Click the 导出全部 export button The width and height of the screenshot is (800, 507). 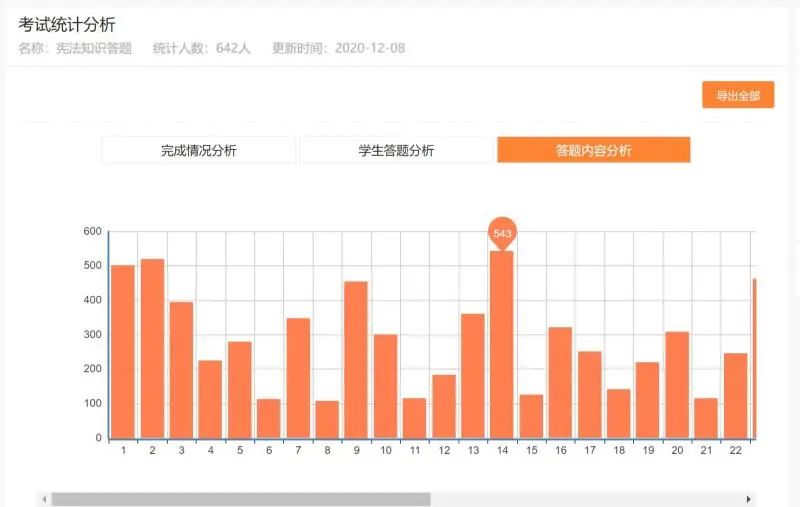(x=738, y=96)
